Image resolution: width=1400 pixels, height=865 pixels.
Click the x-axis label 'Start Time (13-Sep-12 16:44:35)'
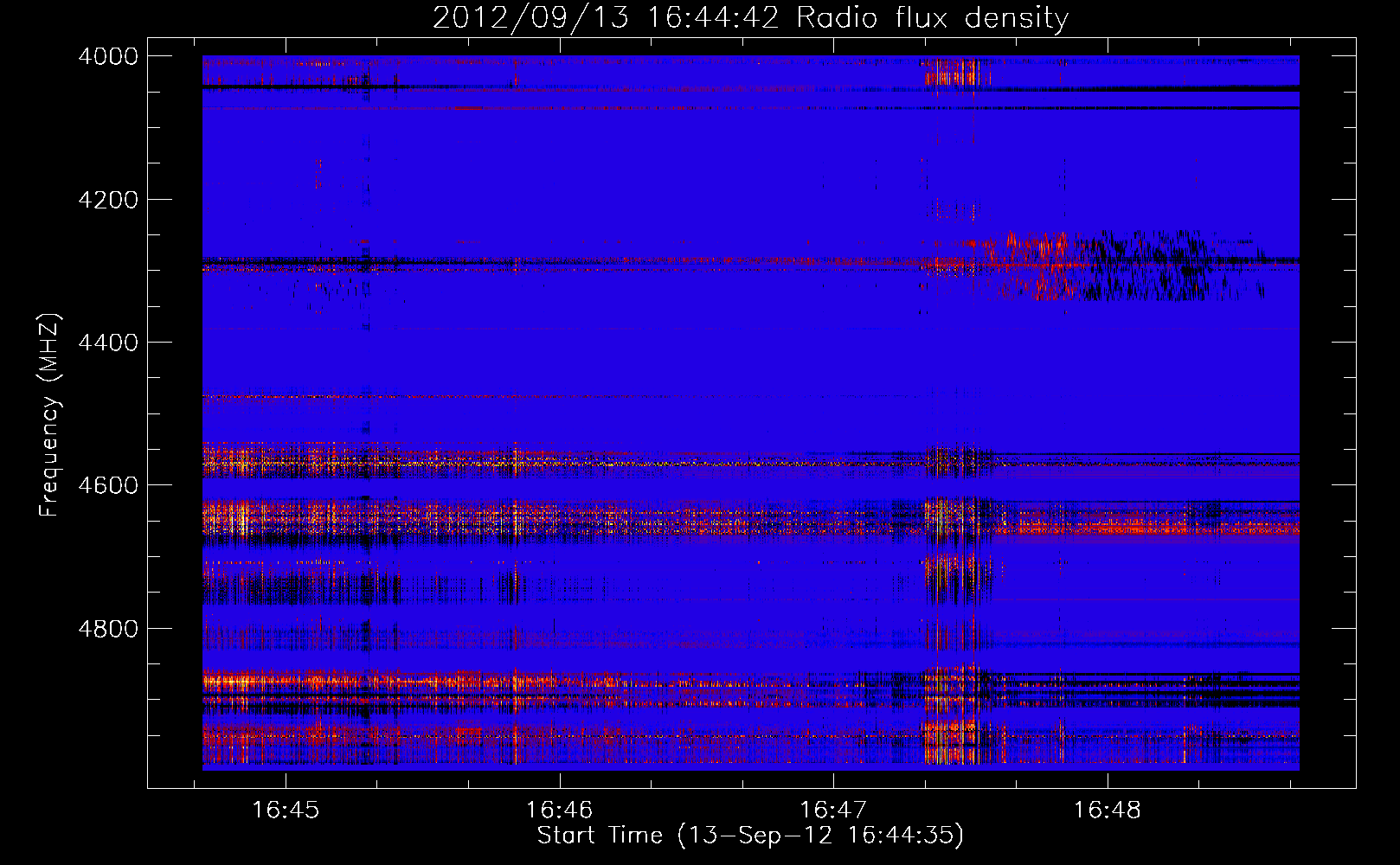coord(750,836)
